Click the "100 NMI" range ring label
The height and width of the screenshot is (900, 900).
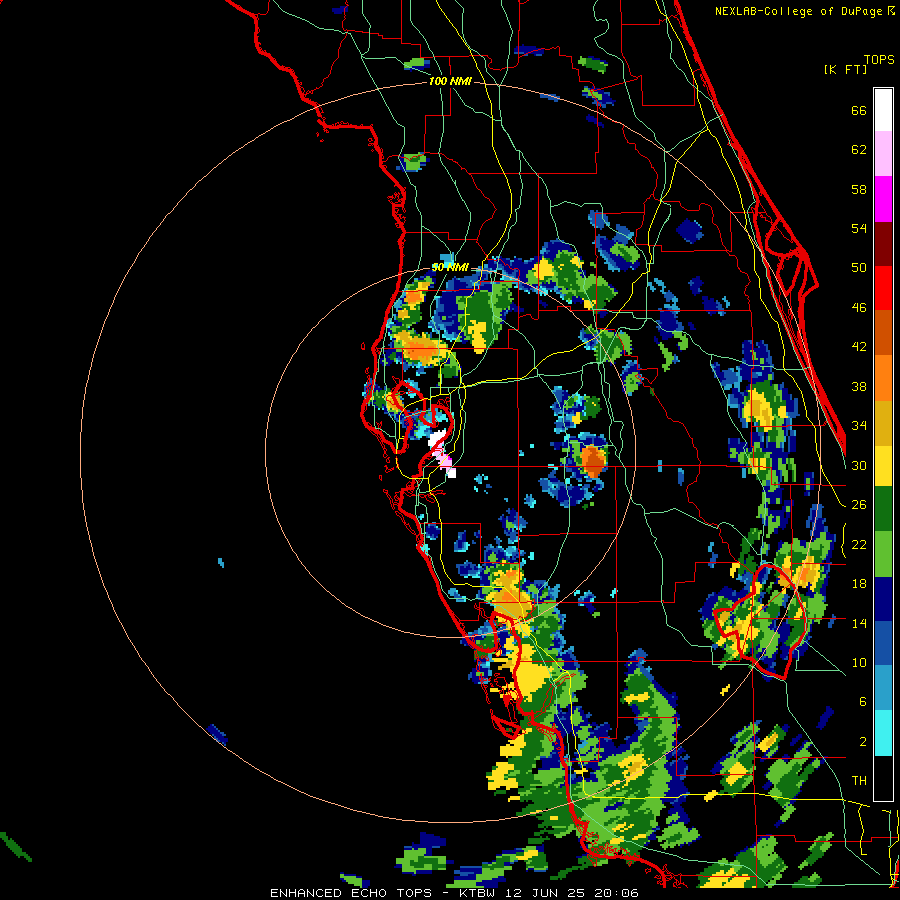tap(450, 82)
